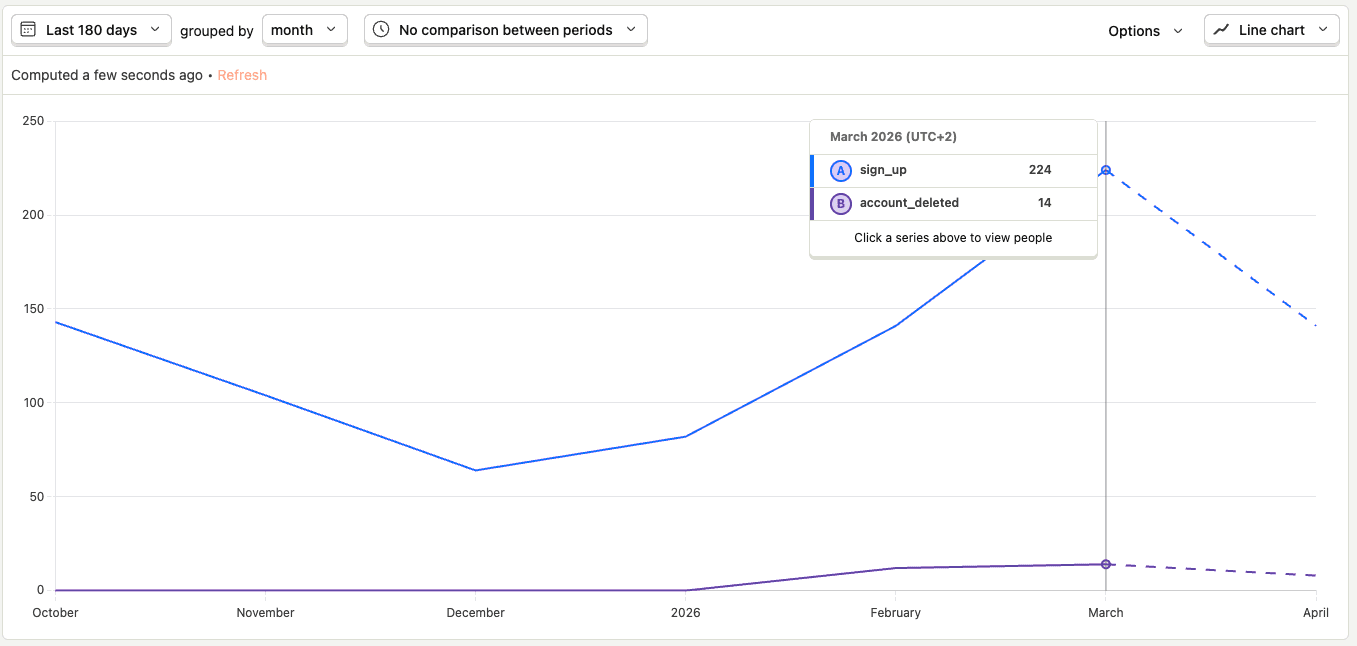The image size is (1357, 646).
Task: Click the line chart type icon
Action: [1221, 30]
